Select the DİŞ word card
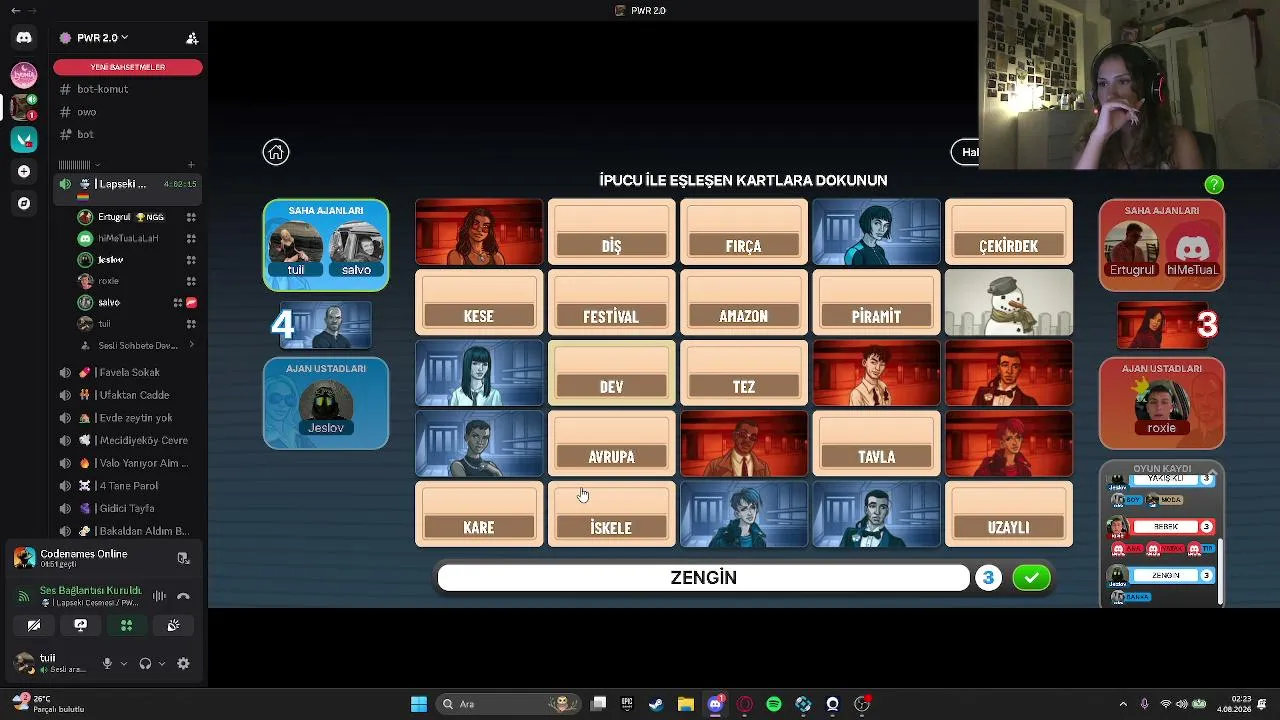 [x=611, y=232]
